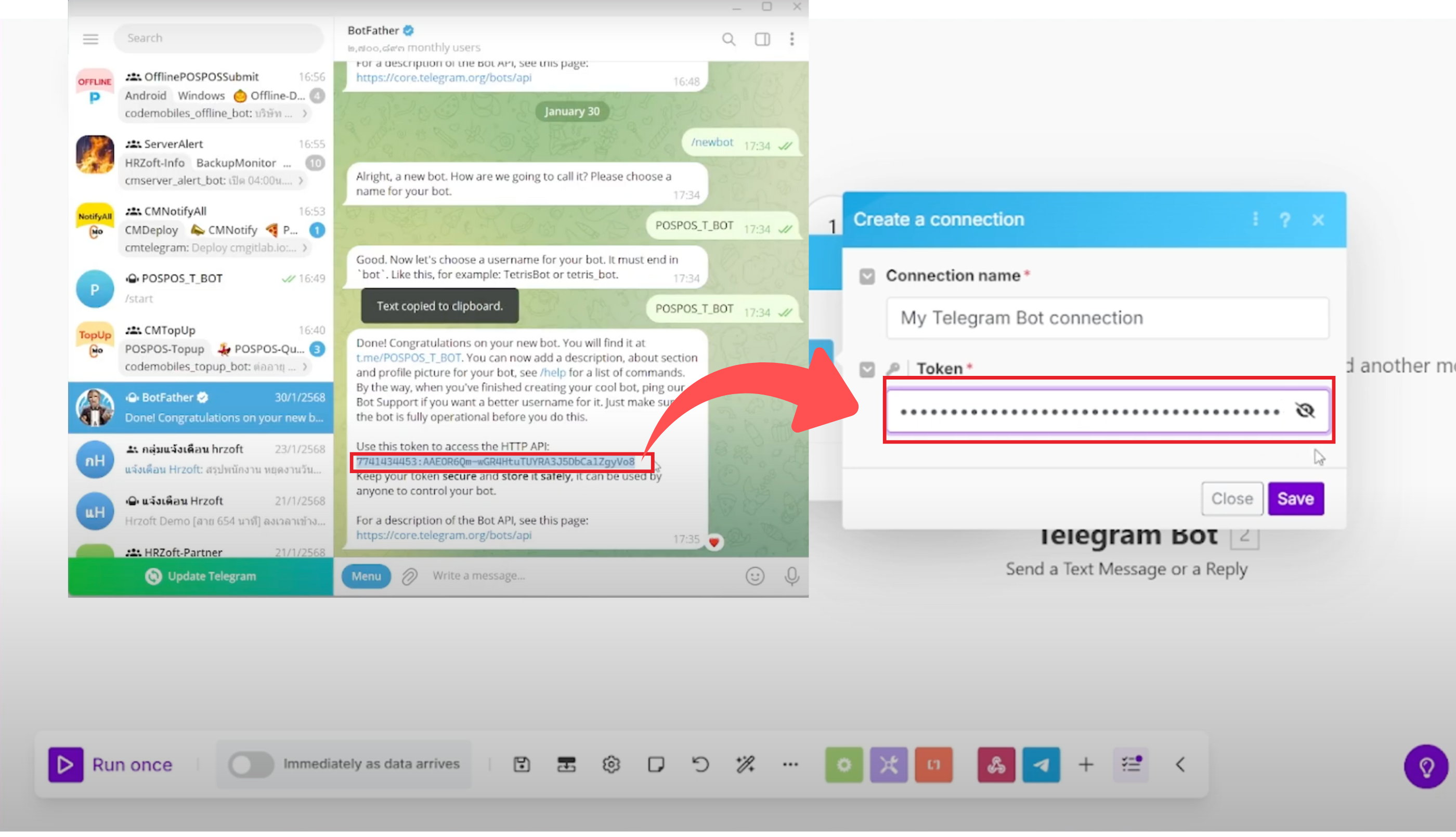Click the Telegram paper plane icon
The image size is (1456, 837).
pyautogui.click(x=1041, y=764)
